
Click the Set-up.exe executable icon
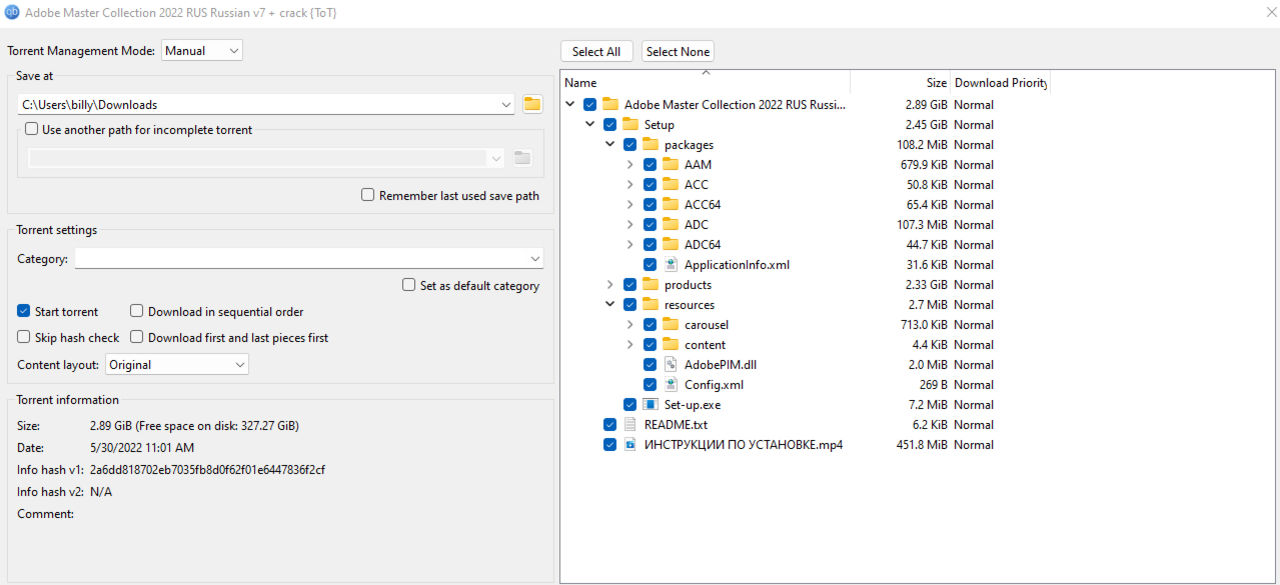[649, 404]
